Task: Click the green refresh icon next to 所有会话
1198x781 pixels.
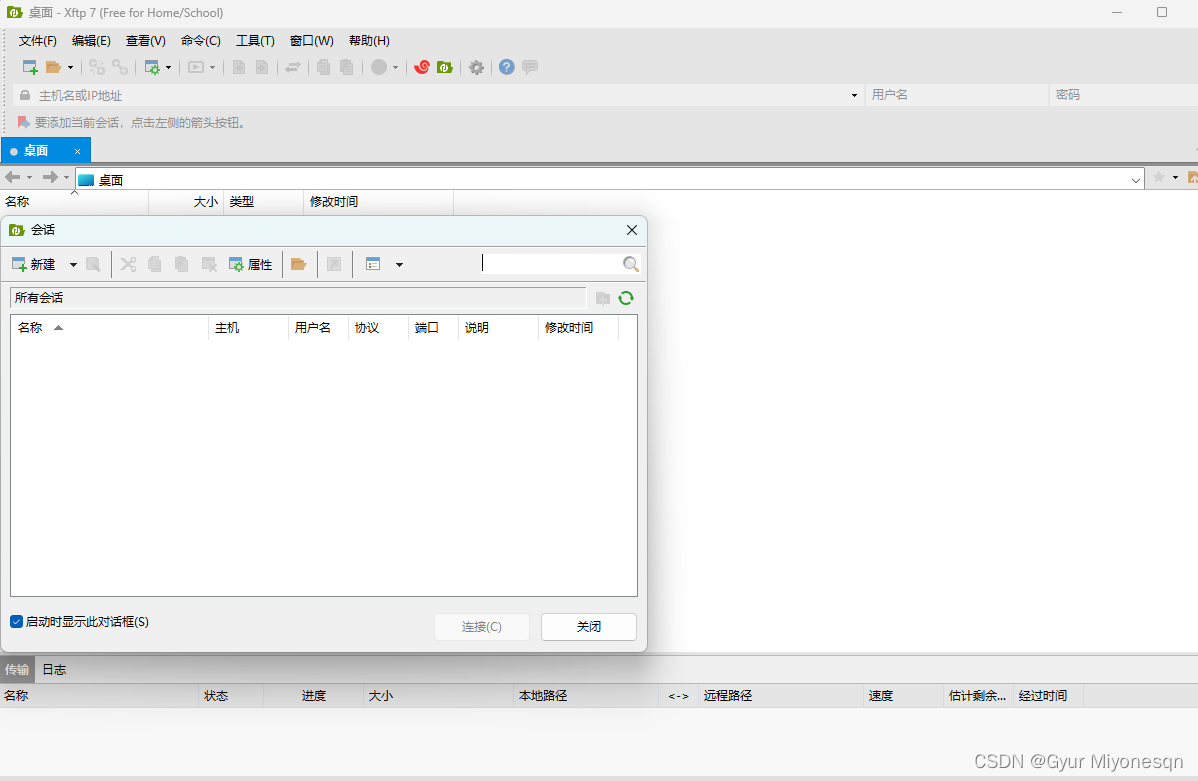Action: click(626, 298)
